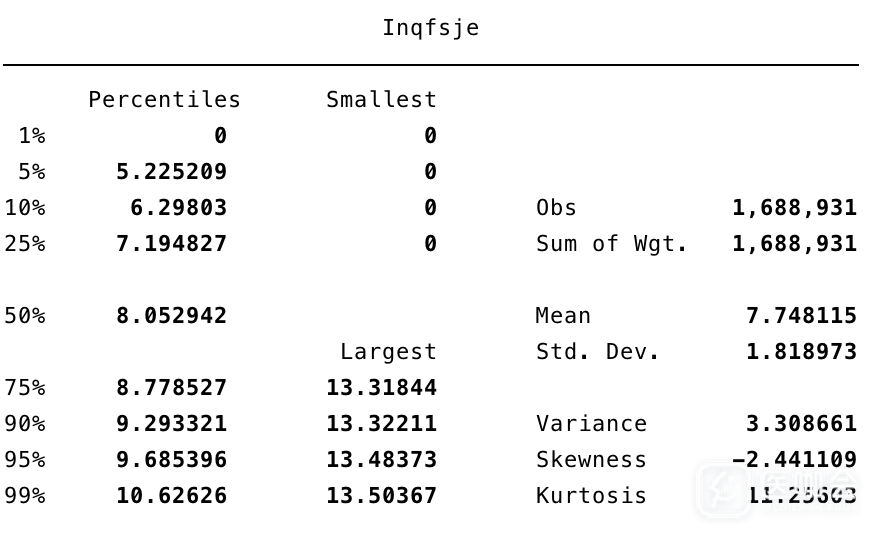Select the value 13.31844
This screenshot has height=538, width=886.
pos(381,388)
